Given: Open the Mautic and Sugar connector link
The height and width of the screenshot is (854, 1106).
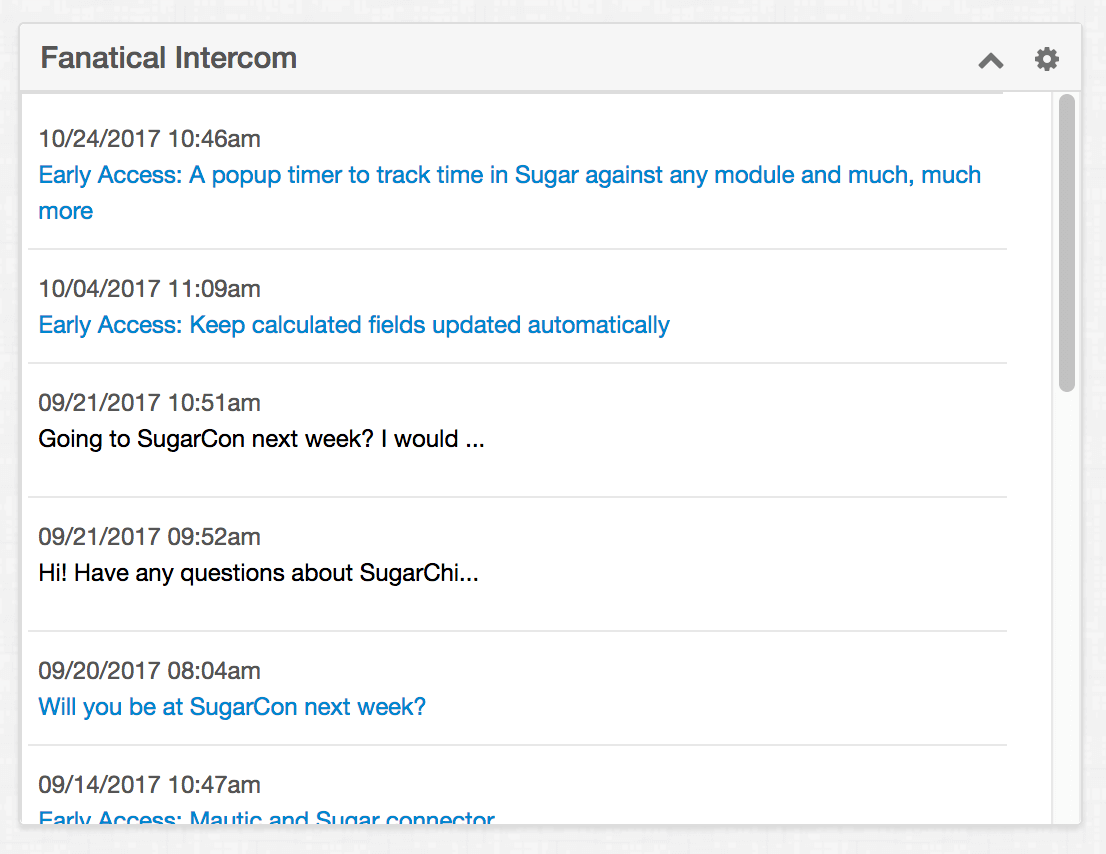Looking at the screenshot, I should pyautogui.click(x=267, y=817).
